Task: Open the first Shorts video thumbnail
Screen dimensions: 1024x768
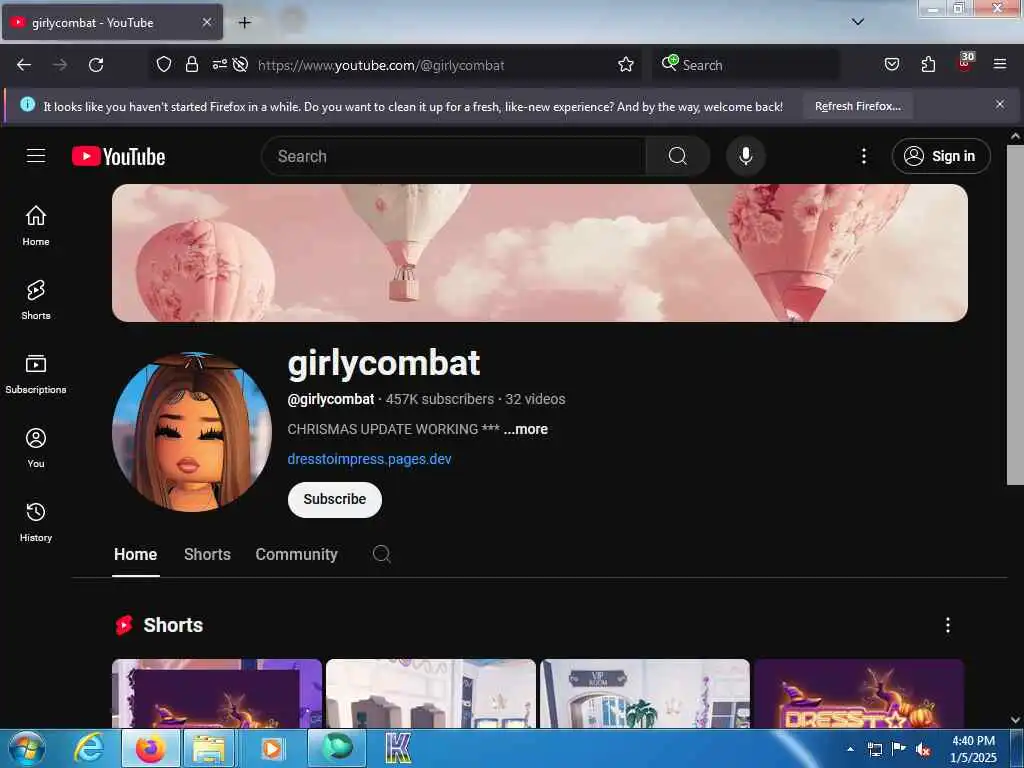Action: click(217, 694)
